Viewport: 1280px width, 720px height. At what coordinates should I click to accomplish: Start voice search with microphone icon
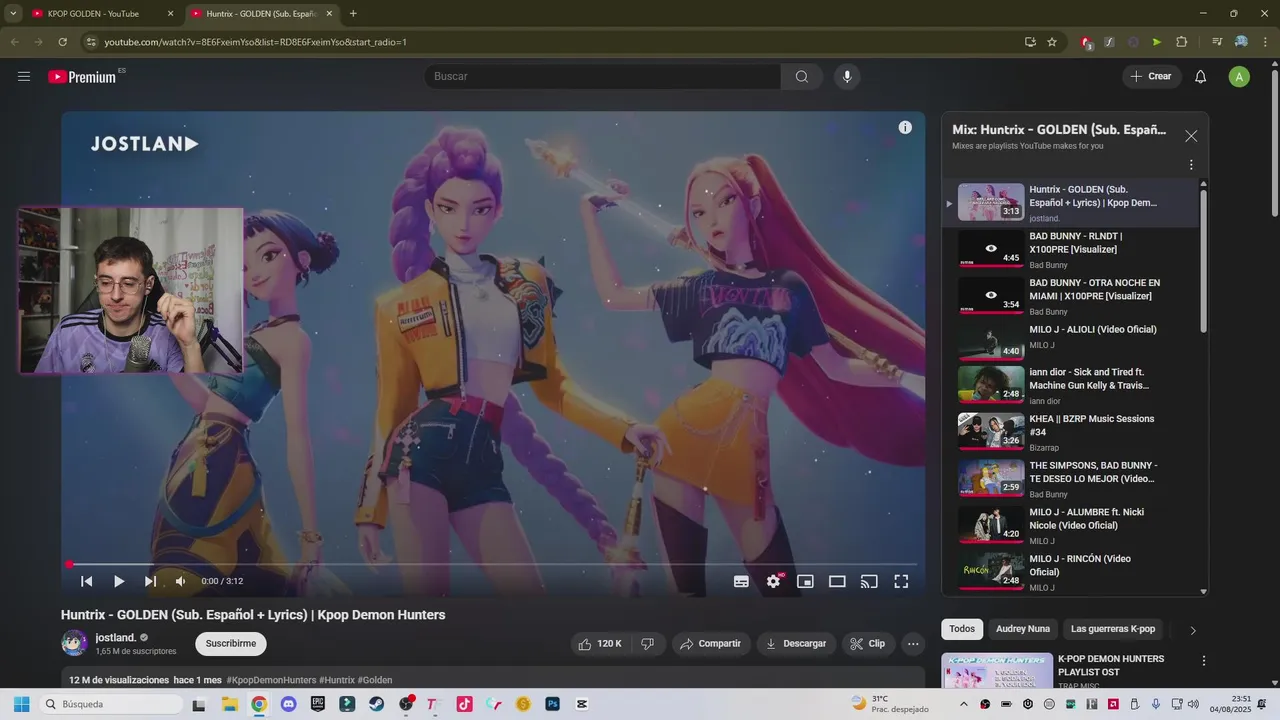pyautogui.click(x=847, y=77)
